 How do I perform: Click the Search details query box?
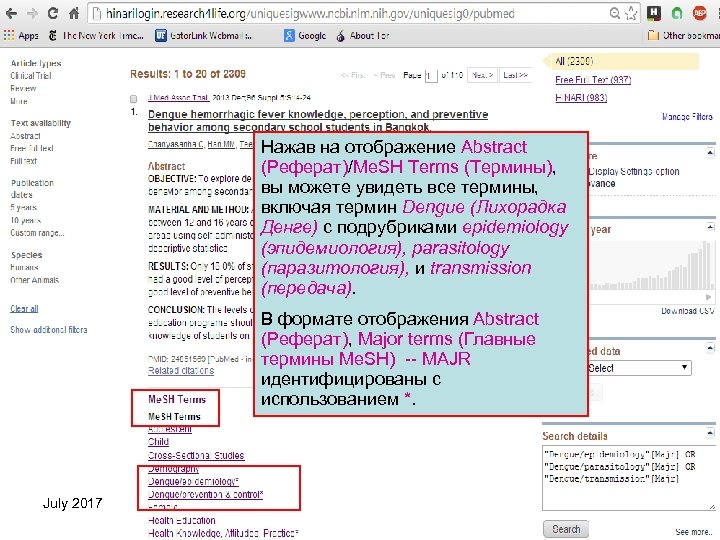[629, 478]
